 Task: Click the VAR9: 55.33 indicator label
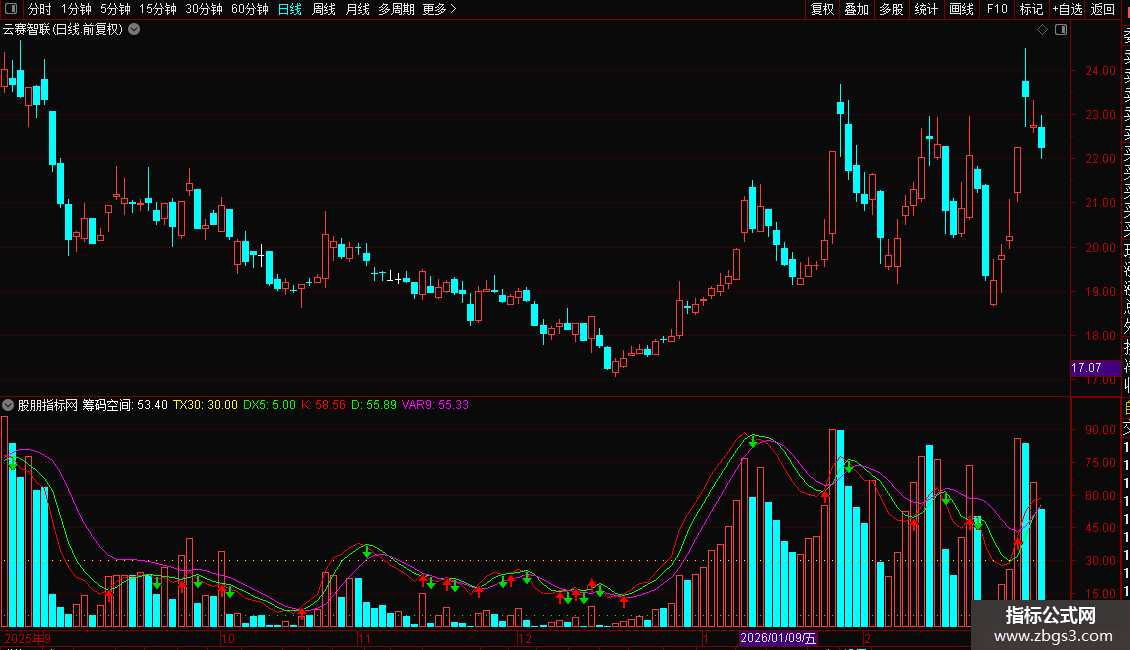click(435, 405)
